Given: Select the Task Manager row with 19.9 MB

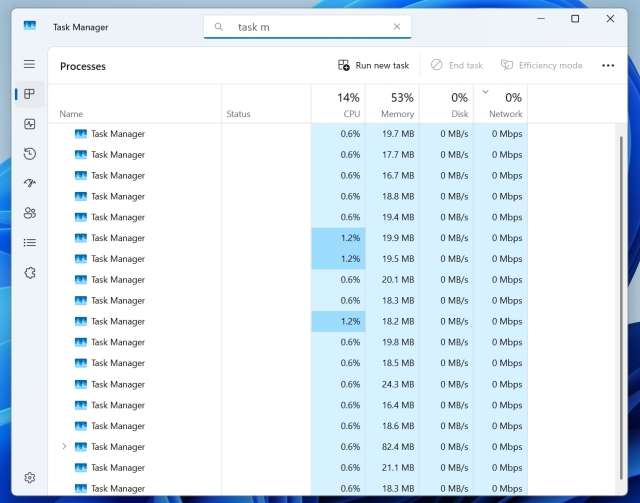Looking at the screenshot, I should click(x=288, y=238).
